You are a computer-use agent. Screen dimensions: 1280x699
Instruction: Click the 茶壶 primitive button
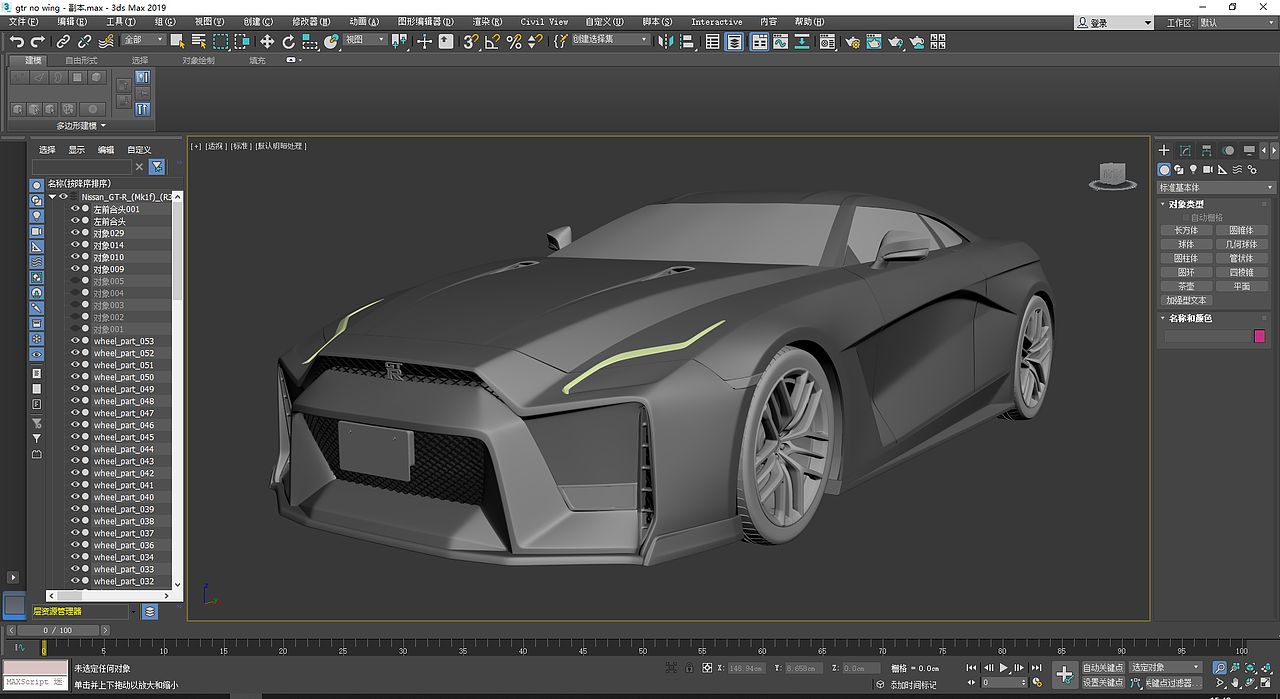(1185, 285)
